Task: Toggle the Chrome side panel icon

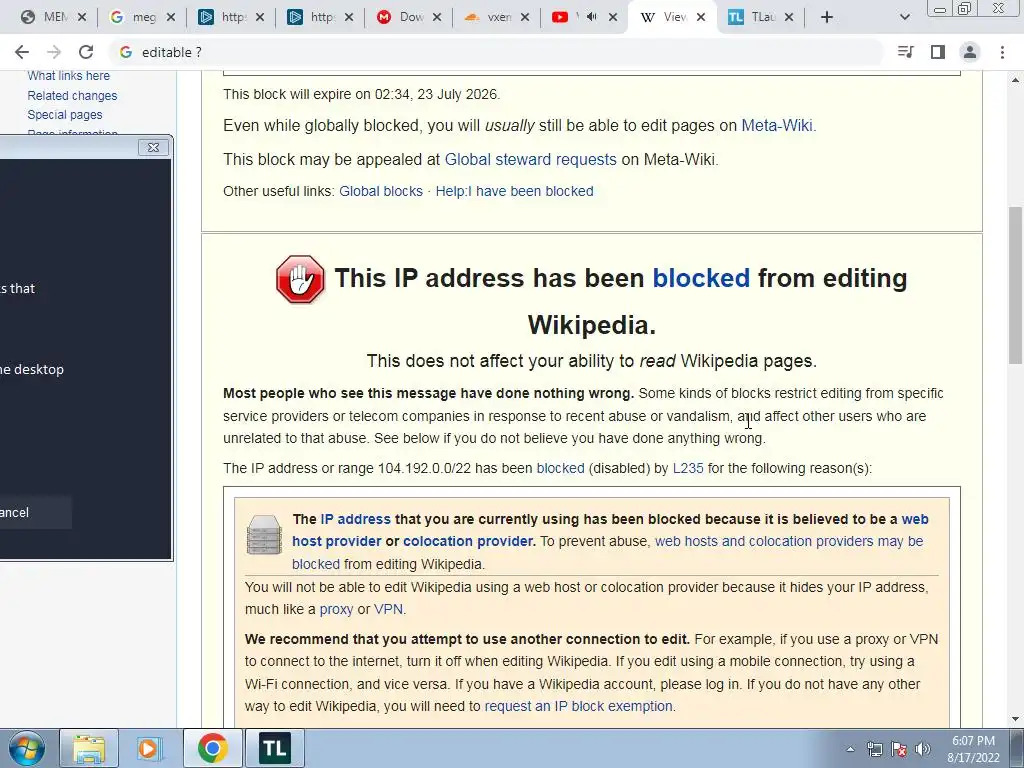Action: 938,52
